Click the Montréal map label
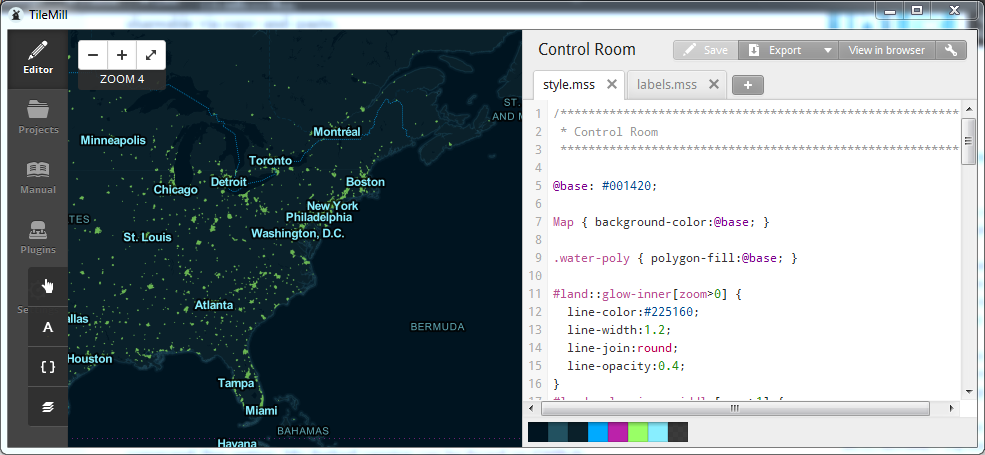 click(337, 132)
